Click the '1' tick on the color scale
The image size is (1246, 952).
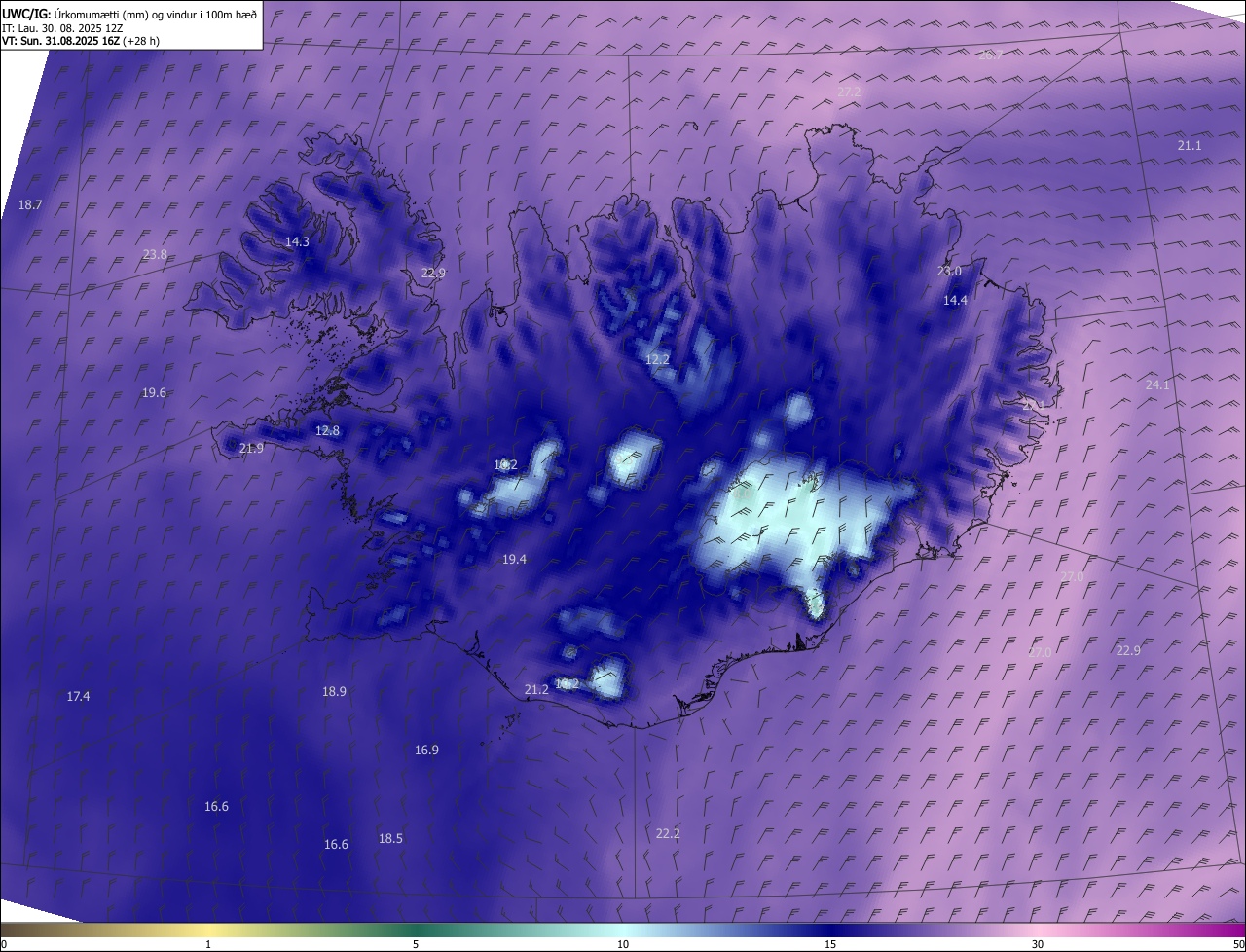click(x=208, y=945)
